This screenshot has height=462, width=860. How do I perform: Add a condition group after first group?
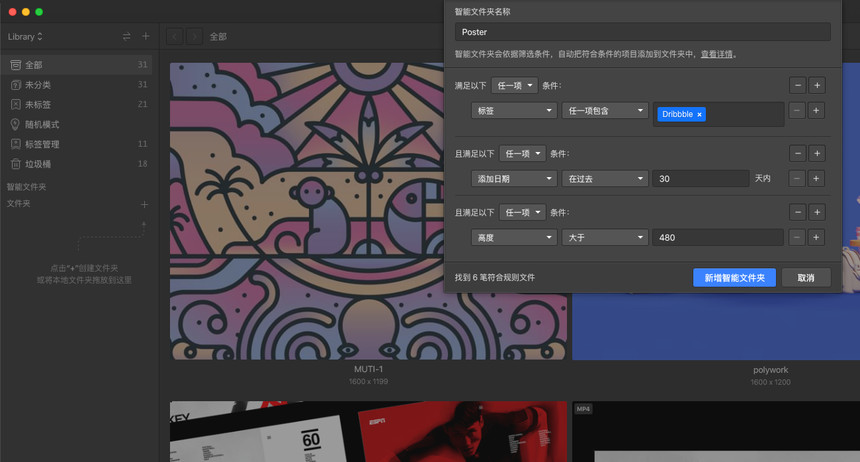pyautogui.click(x=817, y=86)
